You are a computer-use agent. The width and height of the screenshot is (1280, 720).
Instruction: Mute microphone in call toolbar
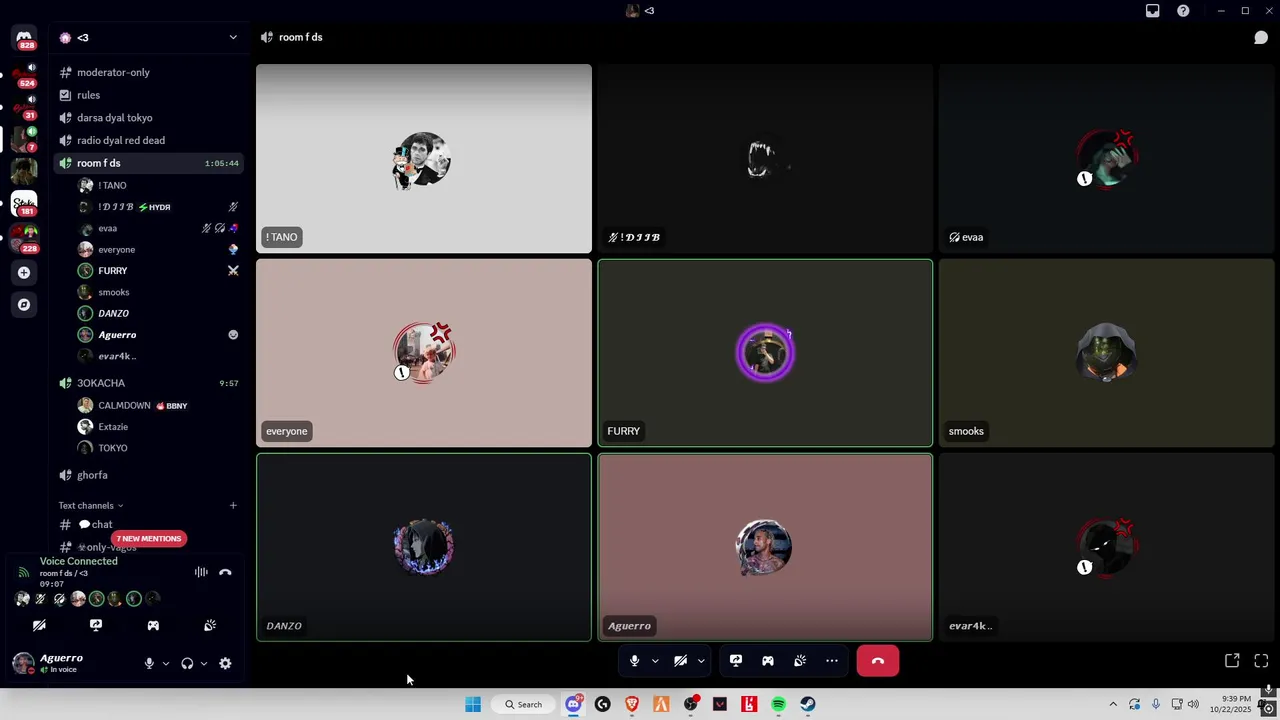[x=634, y=661]
